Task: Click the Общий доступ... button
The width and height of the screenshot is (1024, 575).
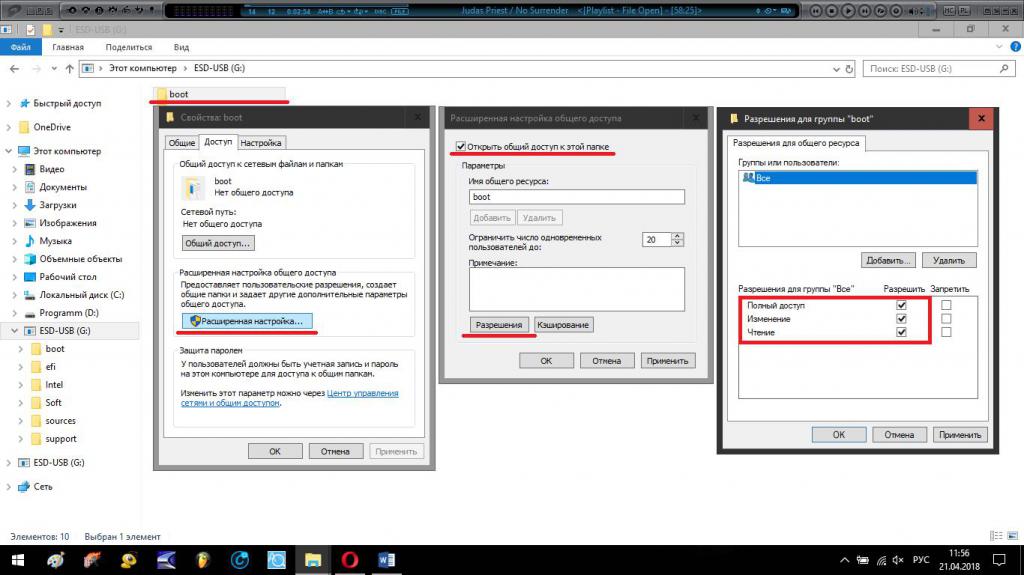Action: click(x=217, y=243)
